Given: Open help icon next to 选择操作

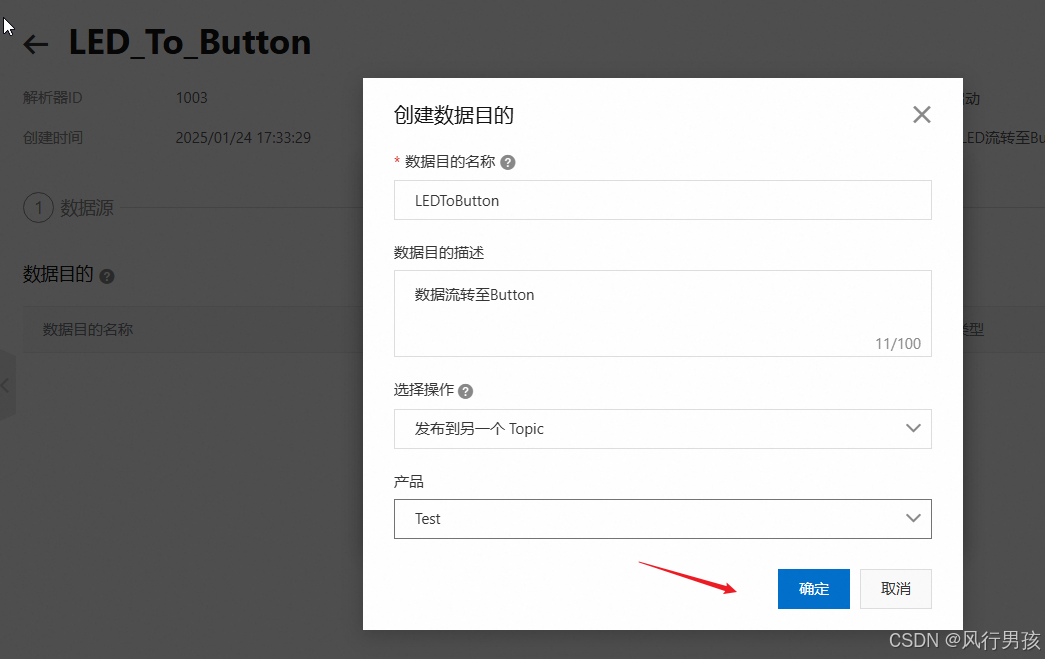Looking at the screenshot, I should (466, 391).
